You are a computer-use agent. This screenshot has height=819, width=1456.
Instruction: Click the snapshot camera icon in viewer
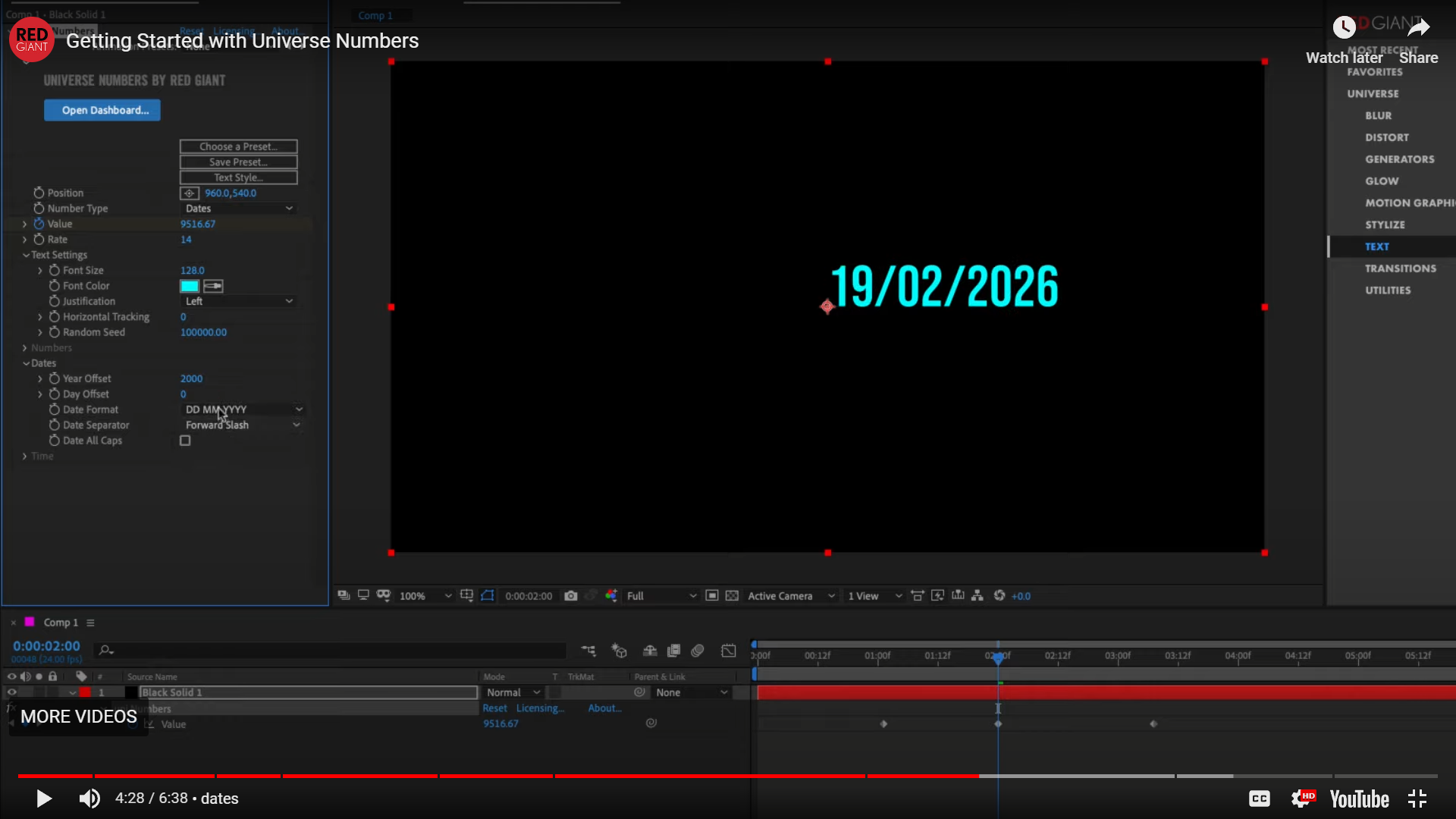[571, 596]
